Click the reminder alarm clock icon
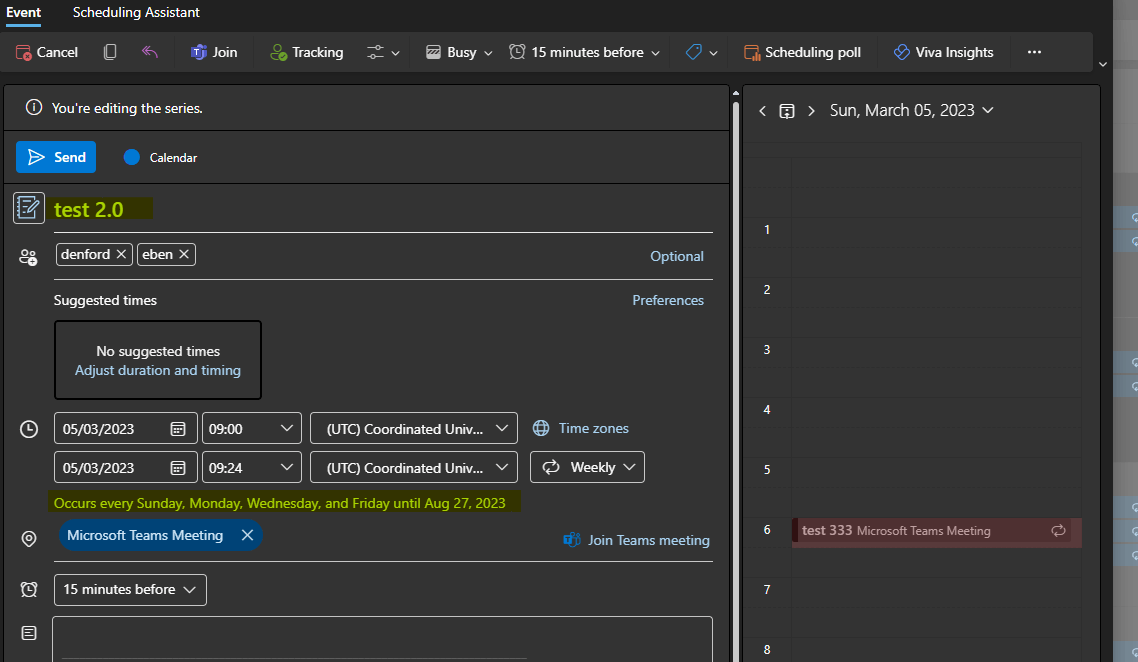 pos(29,589)
